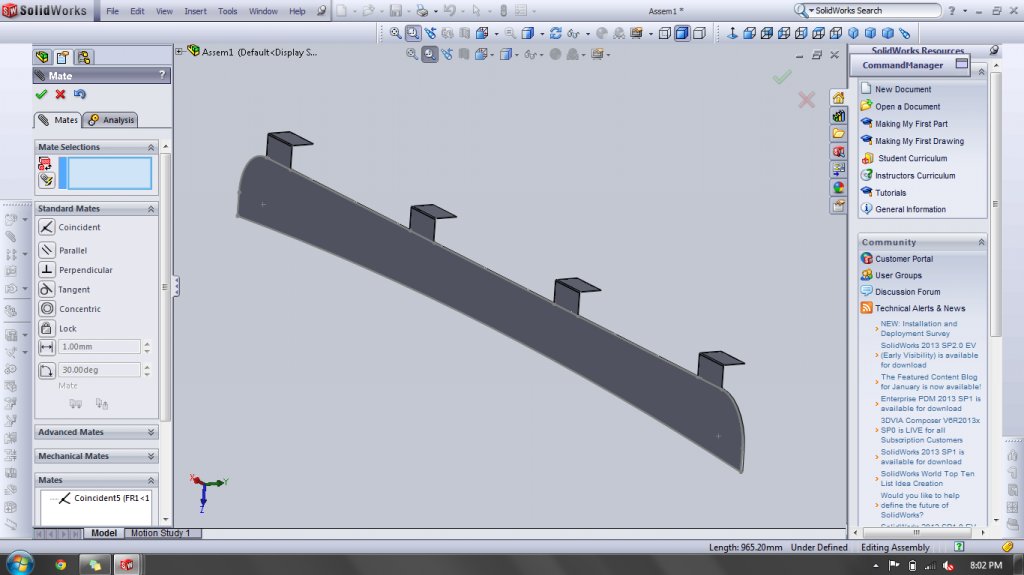Click the Open a Document link
Viewport: 1024px width, 575px height.
[x=908, y=107]
